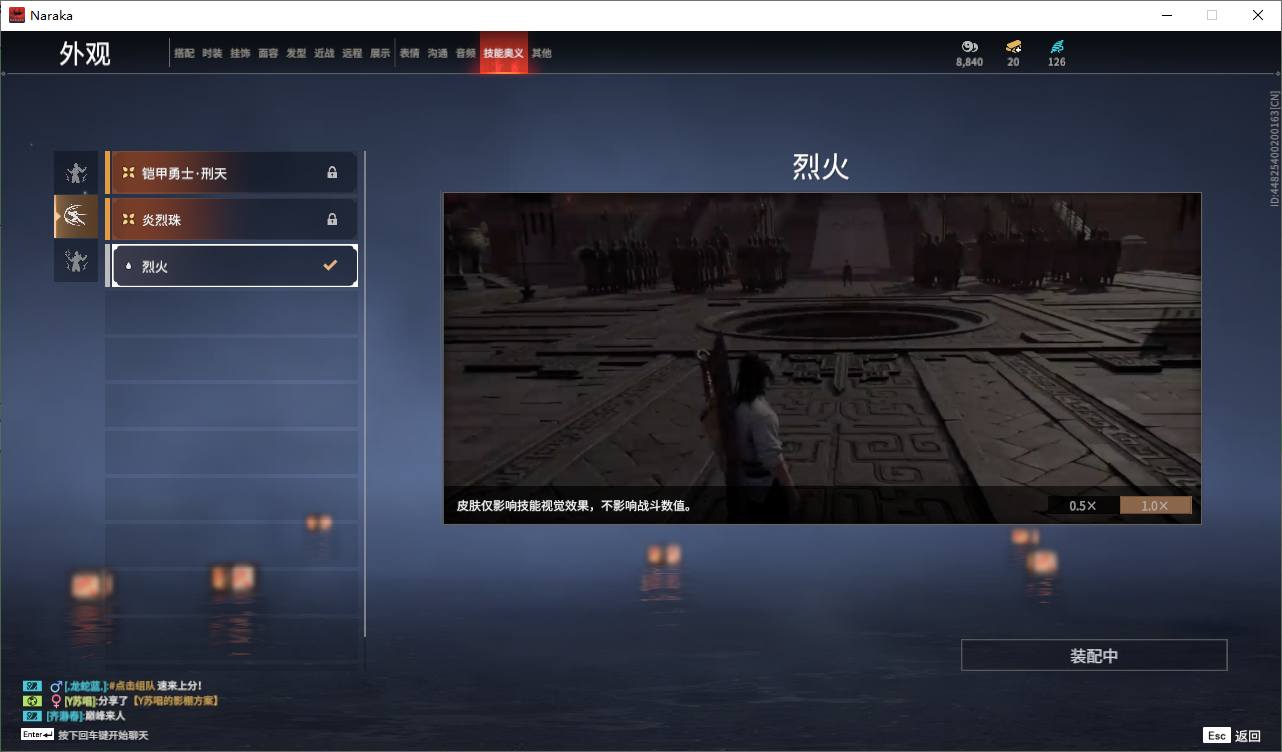This screenshot has width=1282, height=752.
Task: Click the skin list vertical scrollbar
Action: click(x=364, y=394)
